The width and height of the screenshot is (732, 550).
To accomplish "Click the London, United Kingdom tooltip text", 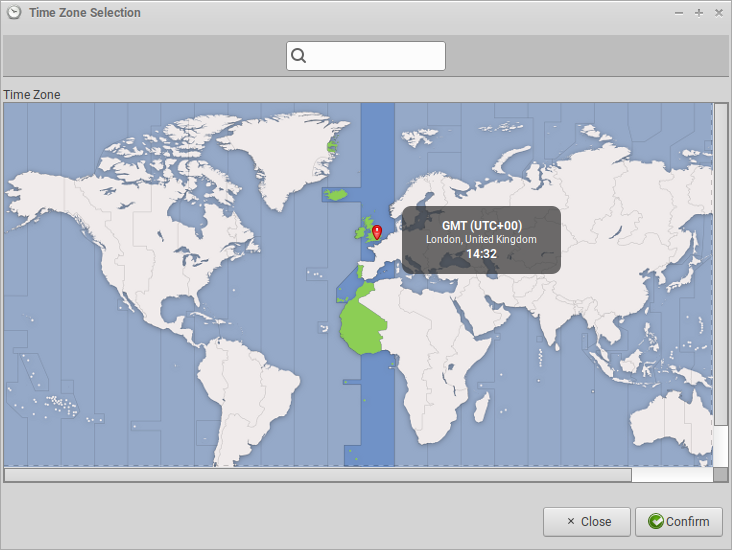I will 481,240.
